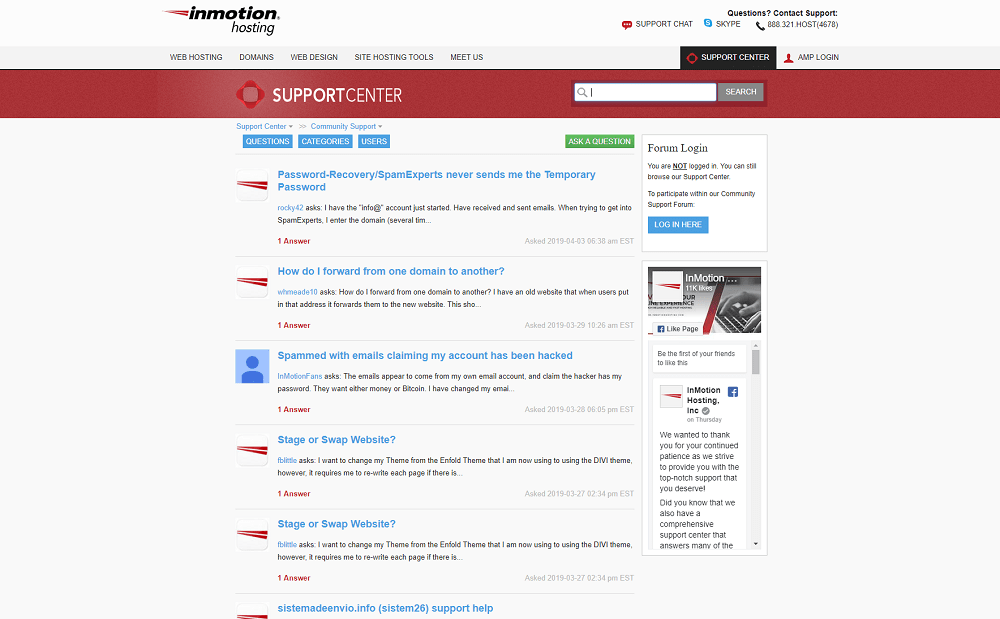Open the Password-Recovery/SpamExperts question

[x=436, y=180]
